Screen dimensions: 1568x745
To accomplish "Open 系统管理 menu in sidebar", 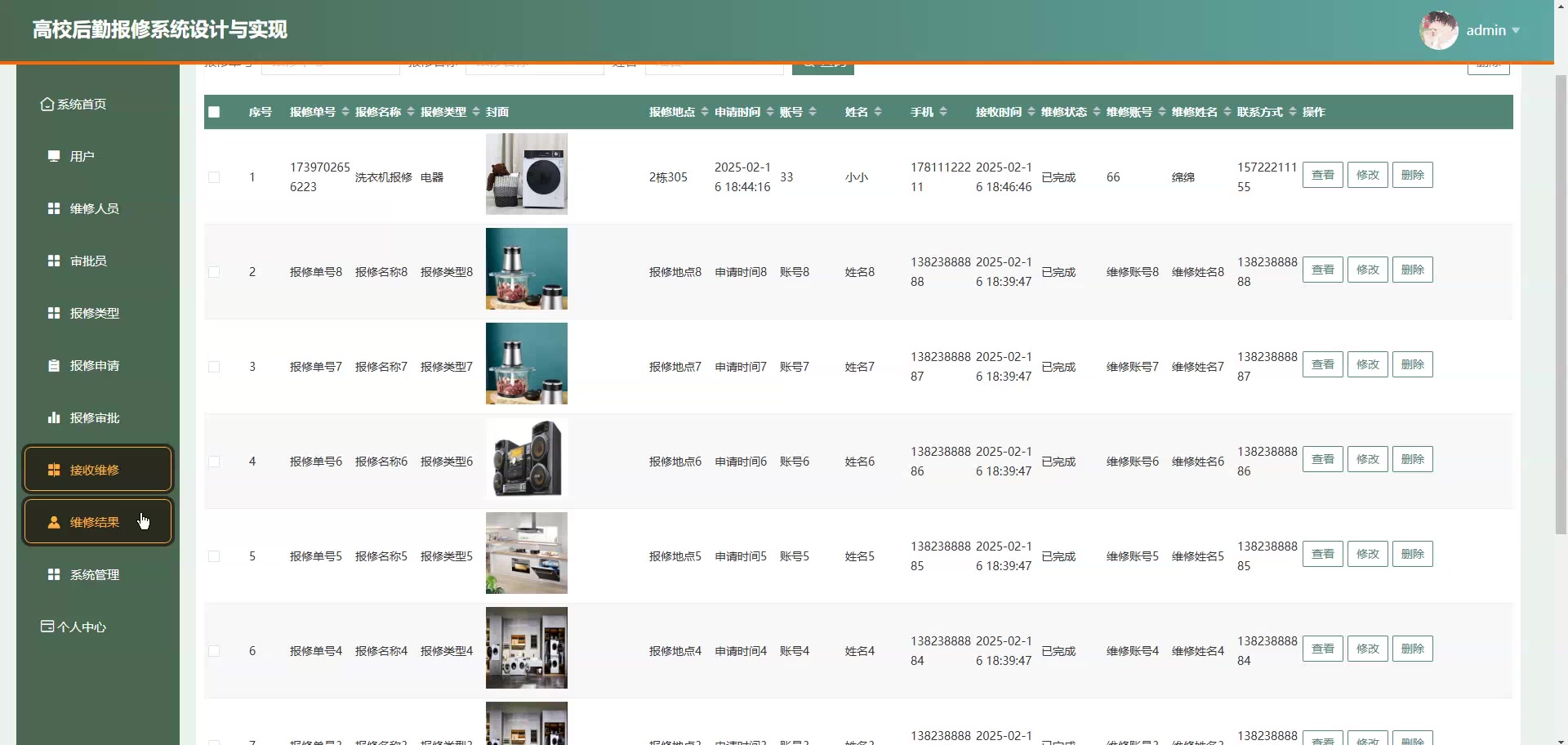I will pyautogui.click(x=98, y=574).
